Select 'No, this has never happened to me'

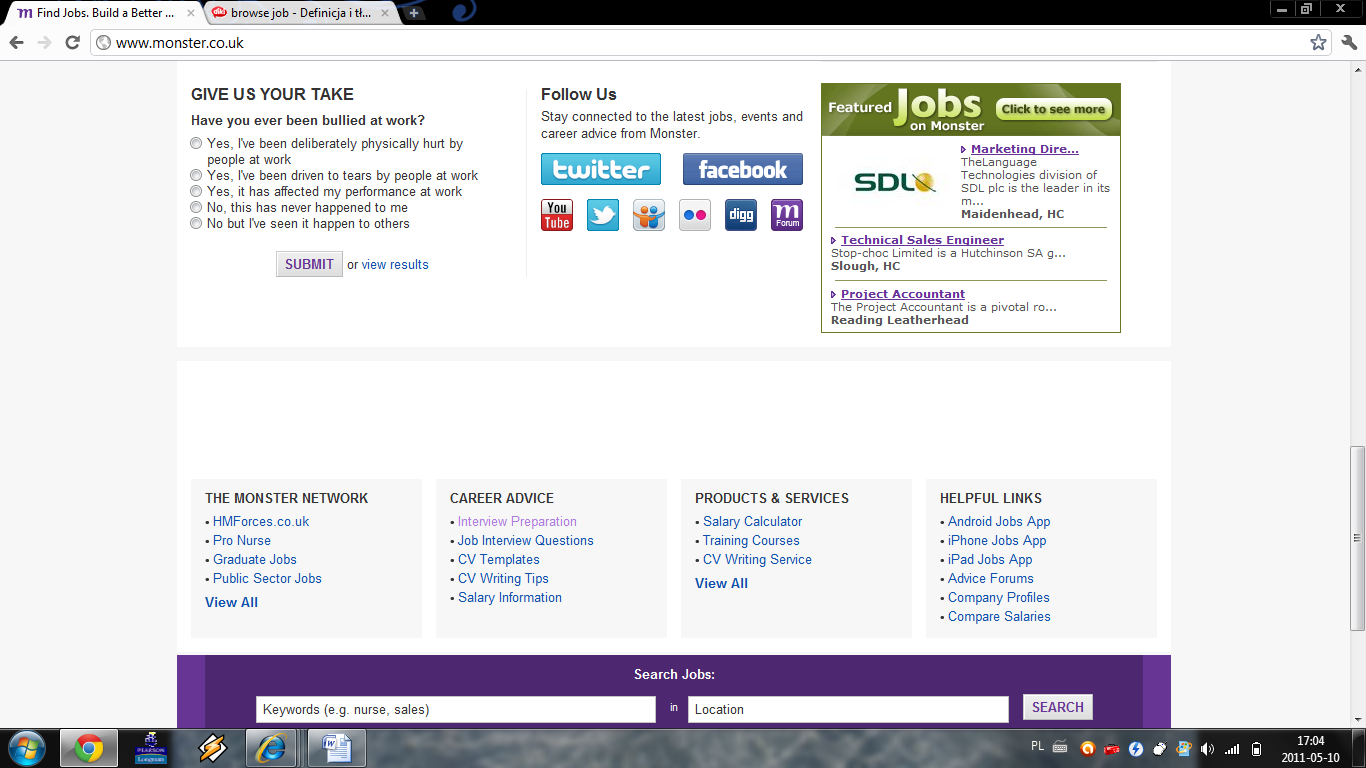(x=196, y=207)
